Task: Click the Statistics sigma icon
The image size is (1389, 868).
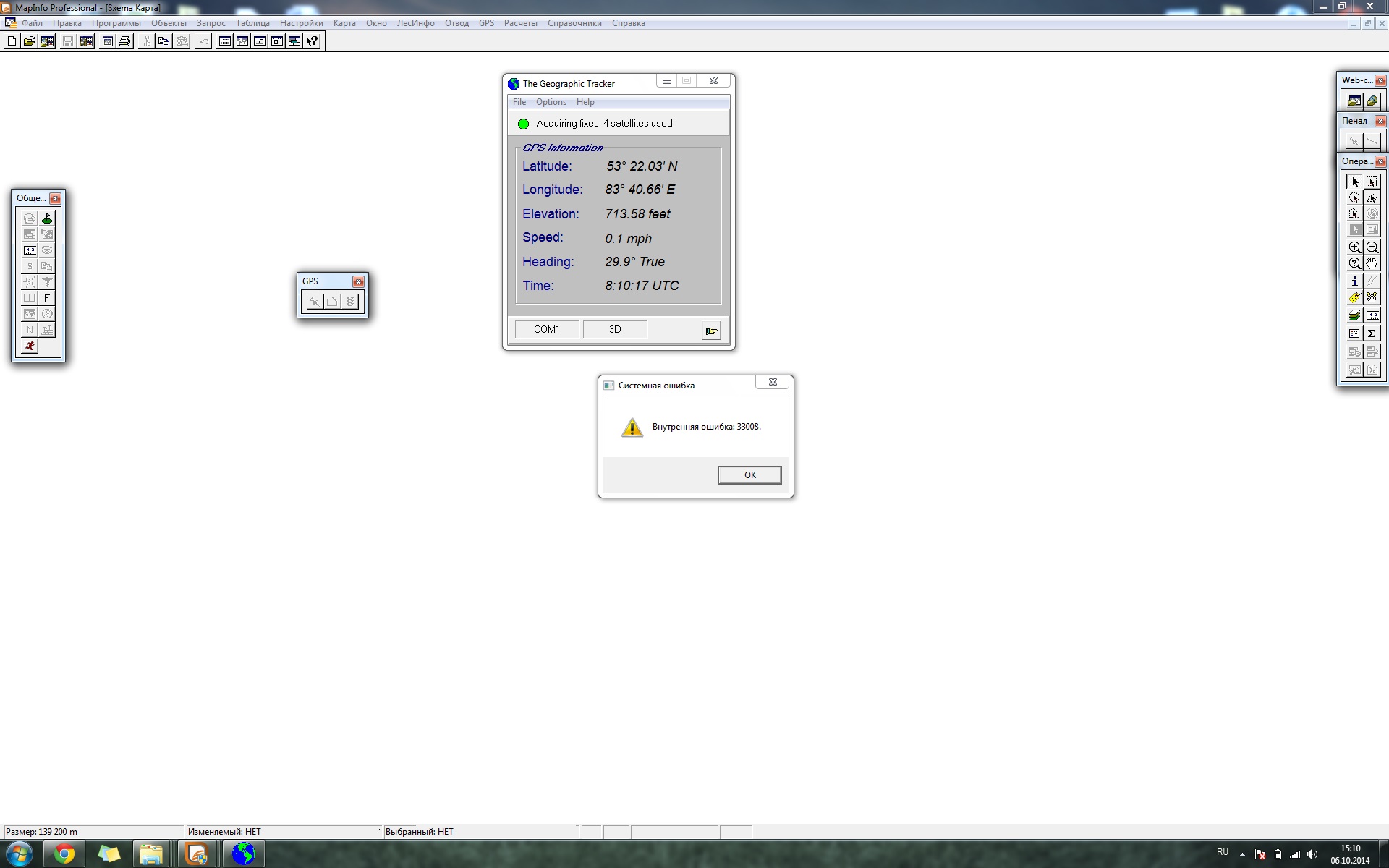Action: pyautogui.click(x=1372, y=333)
